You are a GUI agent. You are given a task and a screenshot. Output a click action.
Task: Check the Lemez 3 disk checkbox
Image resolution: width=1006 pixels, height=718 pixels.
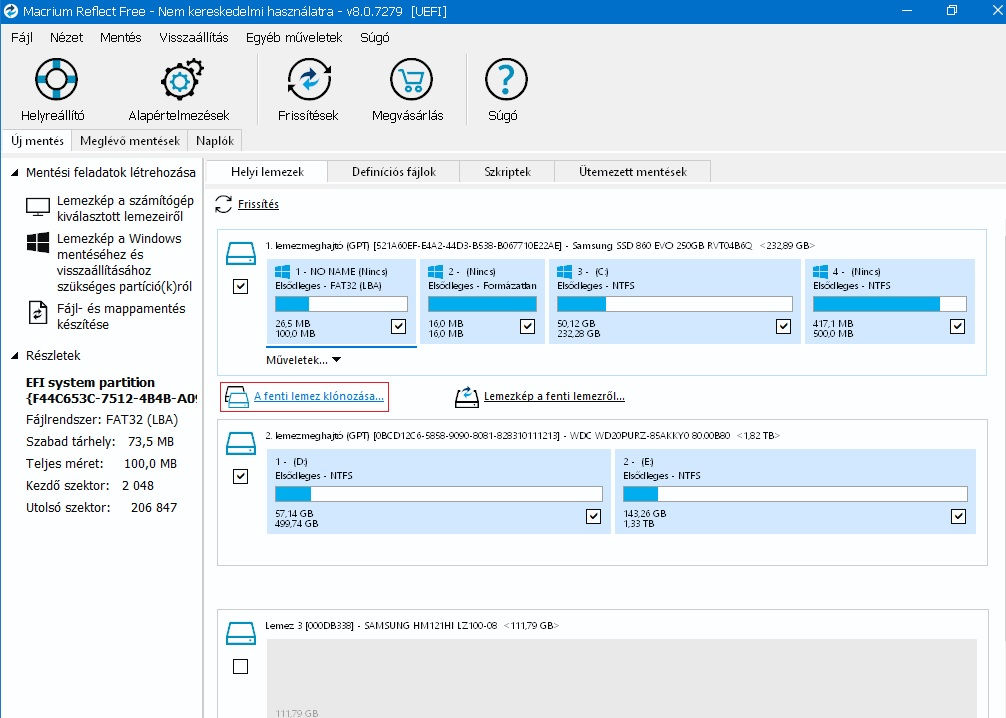[x=240, y=667]
